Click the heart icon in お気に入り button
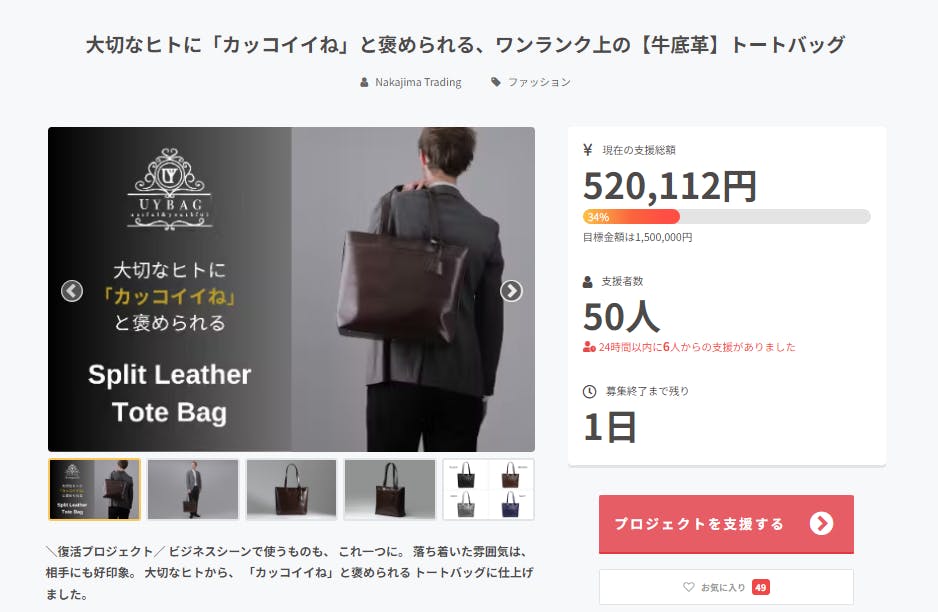 (x=689, y=587)
